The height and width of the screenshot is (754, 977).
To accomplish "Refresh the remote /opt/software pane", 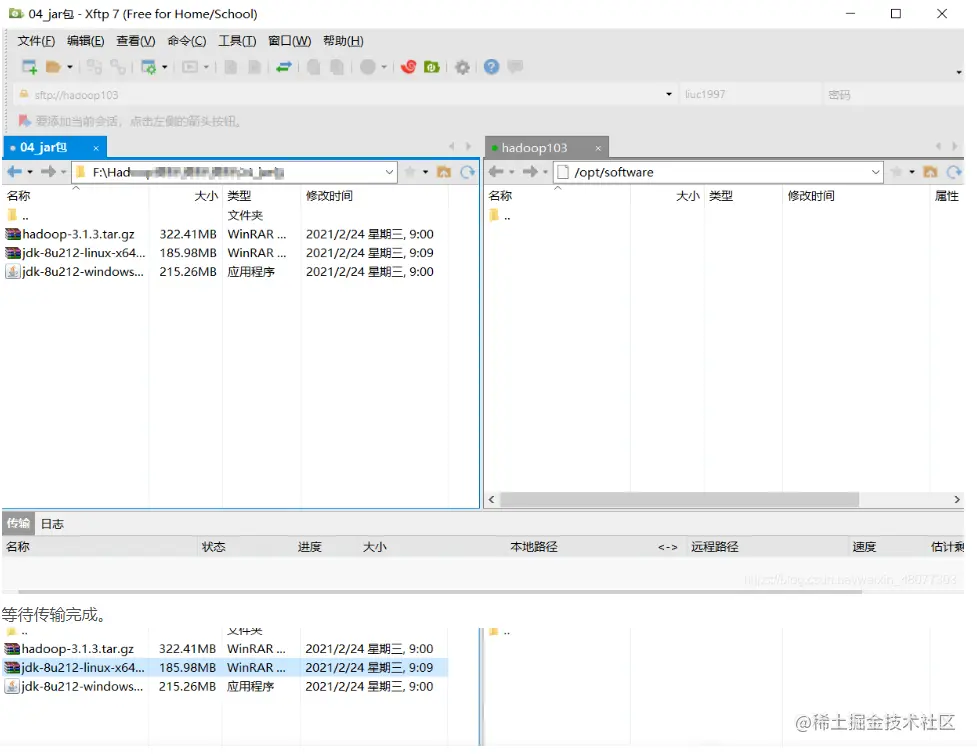I will click(x=954, y=172).
